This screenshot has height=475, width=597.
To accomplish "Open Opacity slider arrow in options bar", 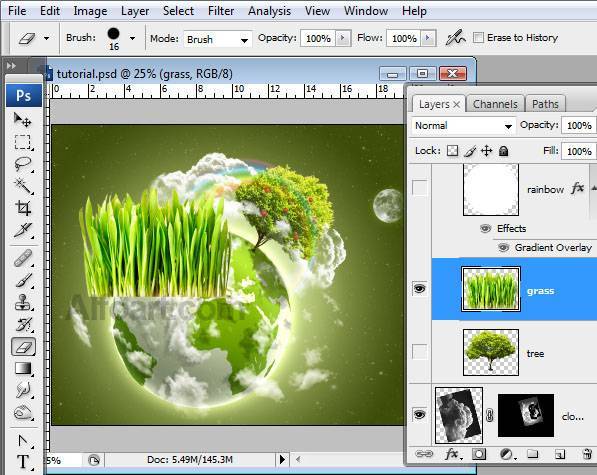I will coord(343,38).
